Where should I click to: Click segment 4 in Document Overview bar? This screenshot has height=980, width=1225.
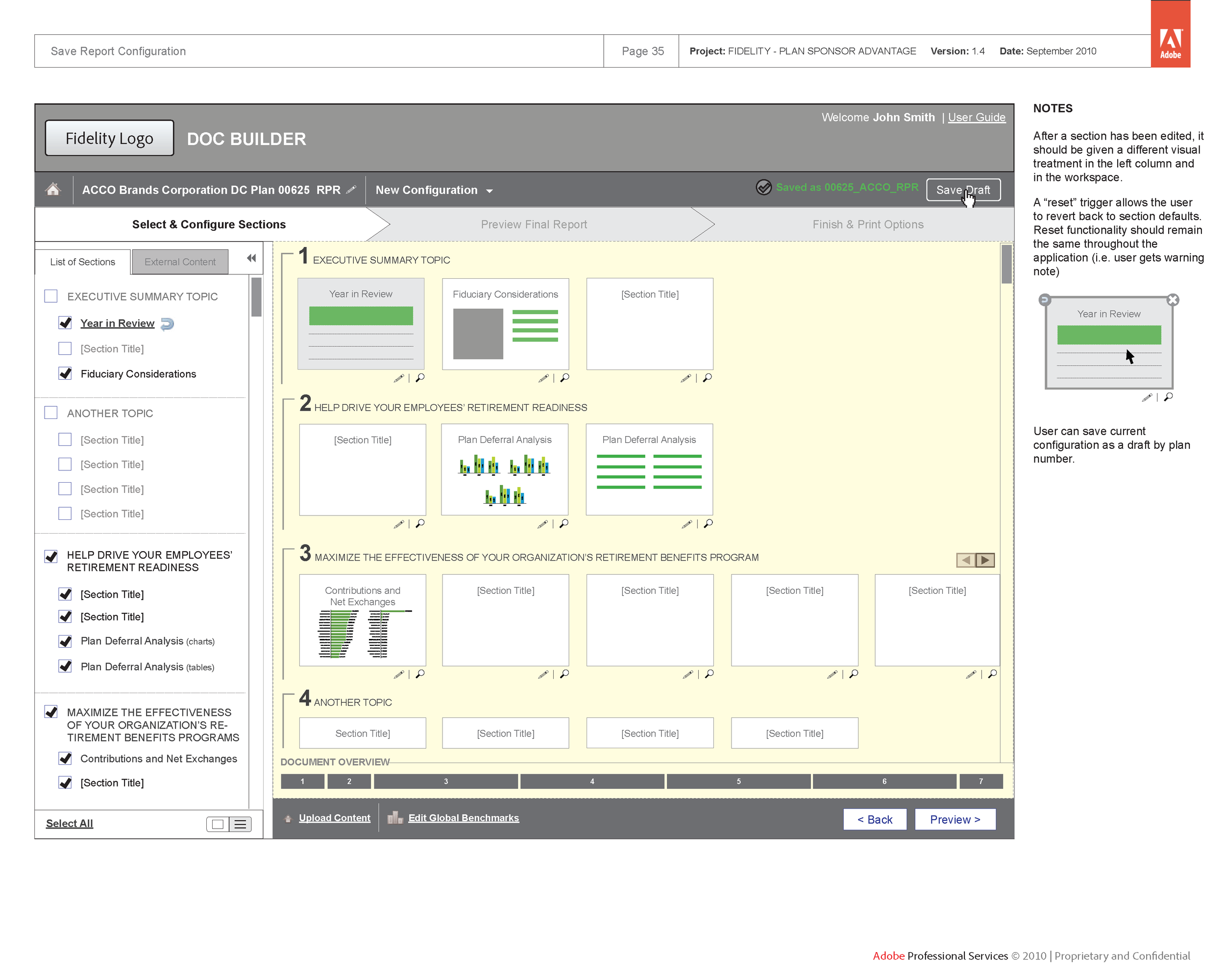tap(592, 781)
